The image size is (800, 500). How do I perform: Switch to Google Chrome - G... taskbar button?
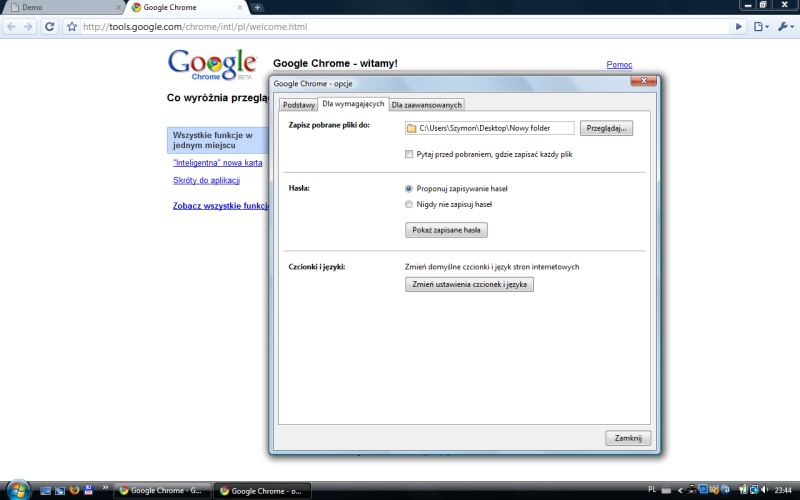point(161,491)
